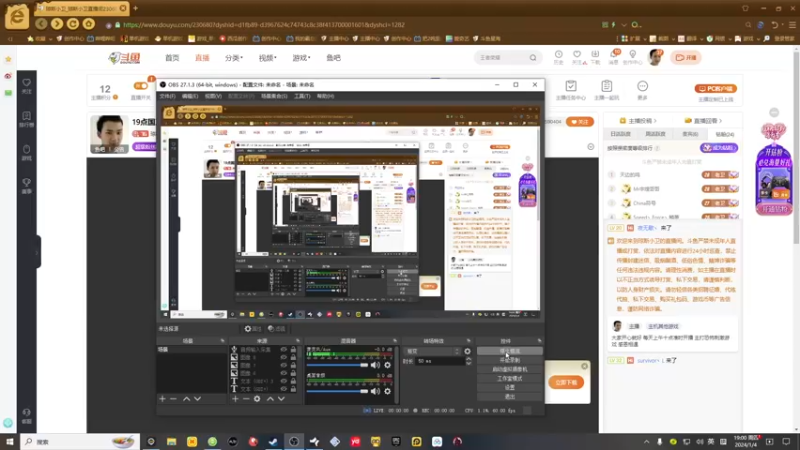Hide 文本 (GDI+) 3 source with eye icon

point(284,381)
